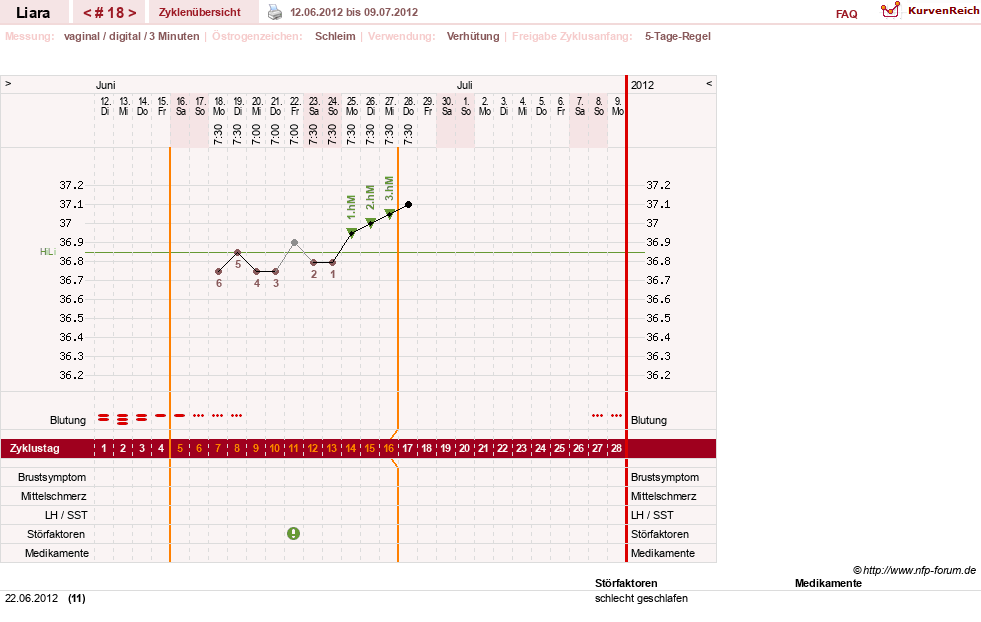The width and height of the screenshot is (981, 622).
Task: Click the HiLi baseline label
Action: point(48,252)
